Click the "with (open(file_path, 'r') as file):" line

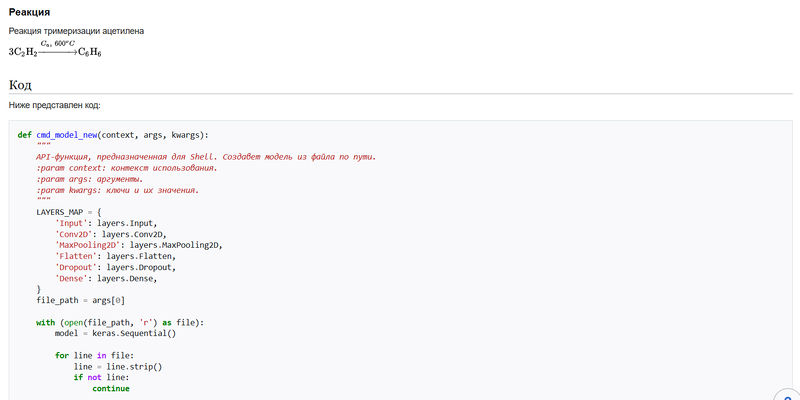119,322
